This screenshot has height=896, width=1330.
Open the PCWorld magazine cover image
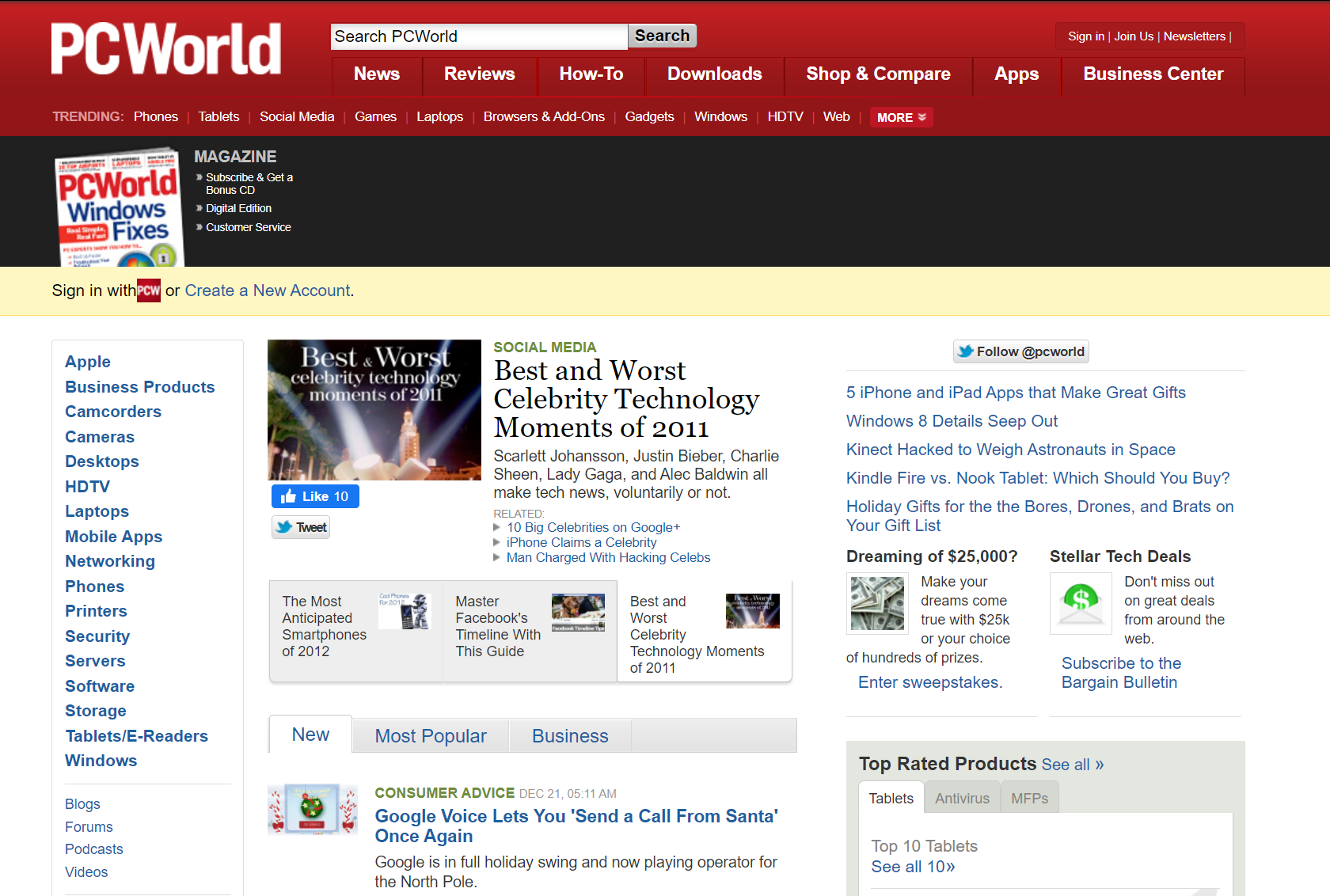(119, 207)
